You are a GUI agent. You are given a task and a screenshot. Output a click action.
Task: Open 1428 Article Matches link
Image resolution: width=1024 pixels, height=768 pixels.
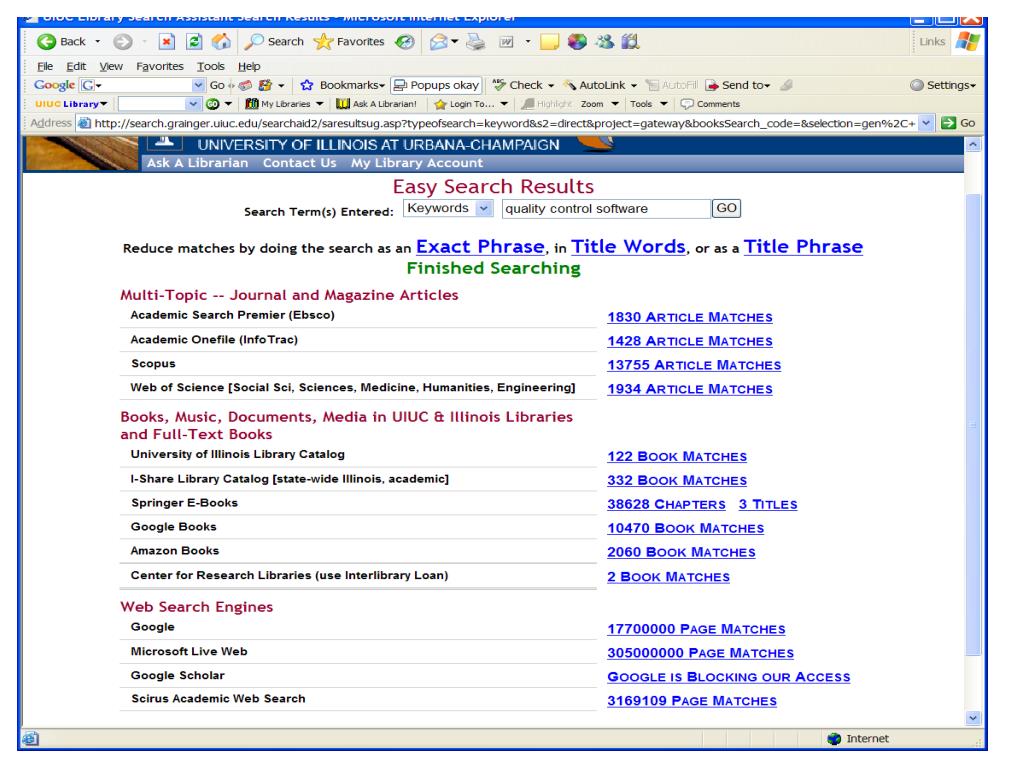pyautogui.click(x=690, y=341)
